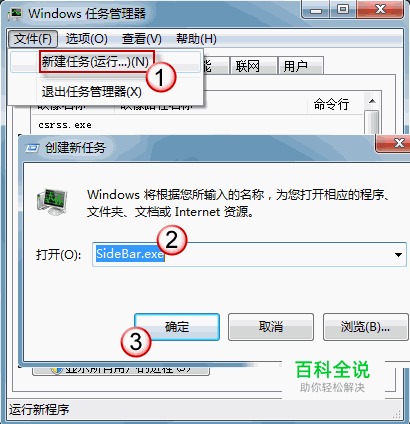
Task: Click the monitor Run icon in dialog
Action: (x=52, y=202)
